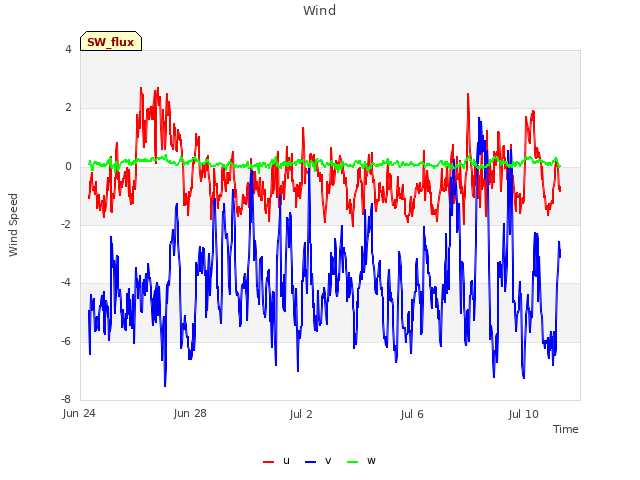Toggle the v series in the legend
Viewport: 640px width, 480px height.
click(318, 461)
